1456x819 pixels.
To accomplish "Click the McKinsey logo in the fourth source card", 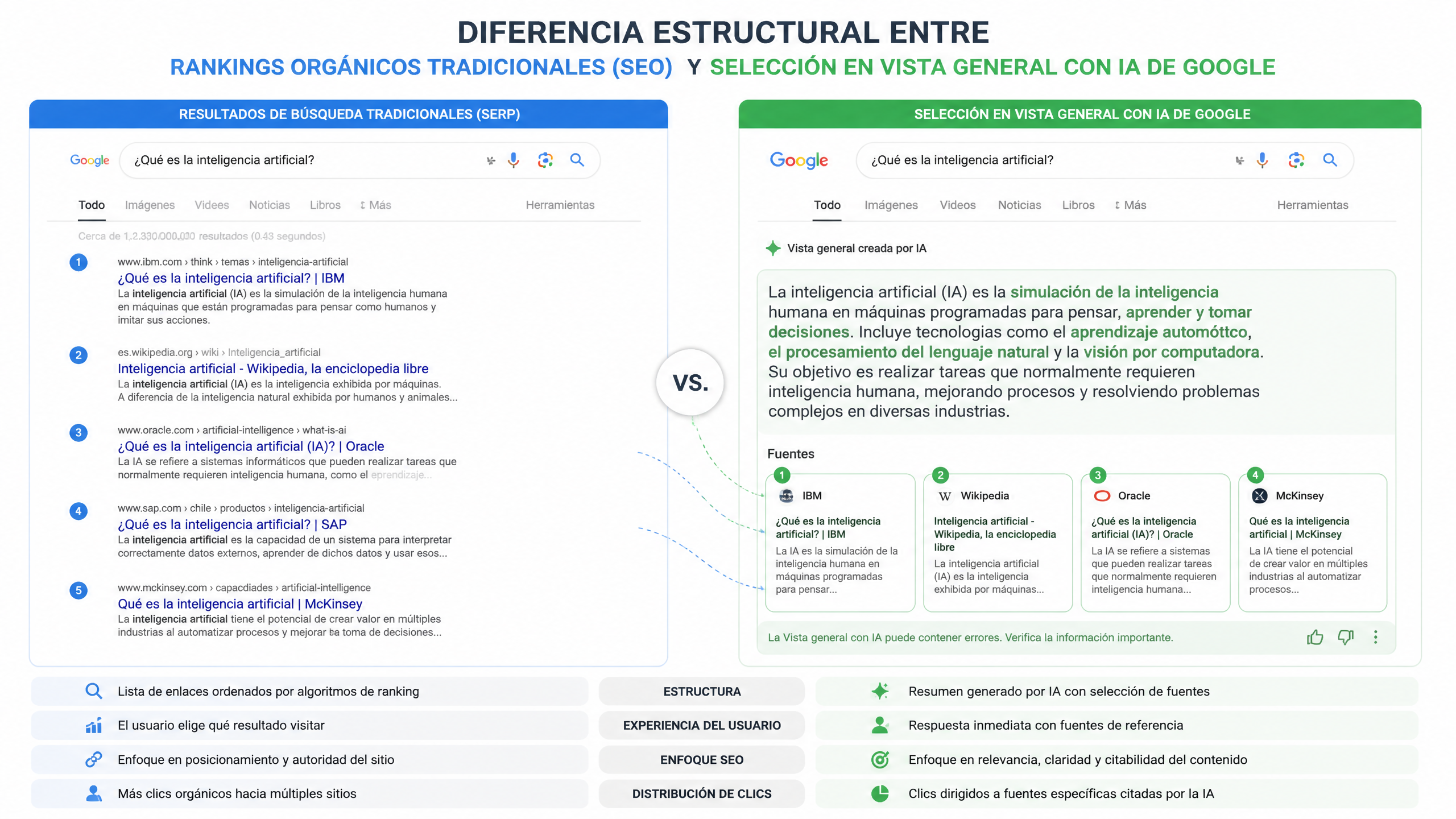I will point(1259,496).
